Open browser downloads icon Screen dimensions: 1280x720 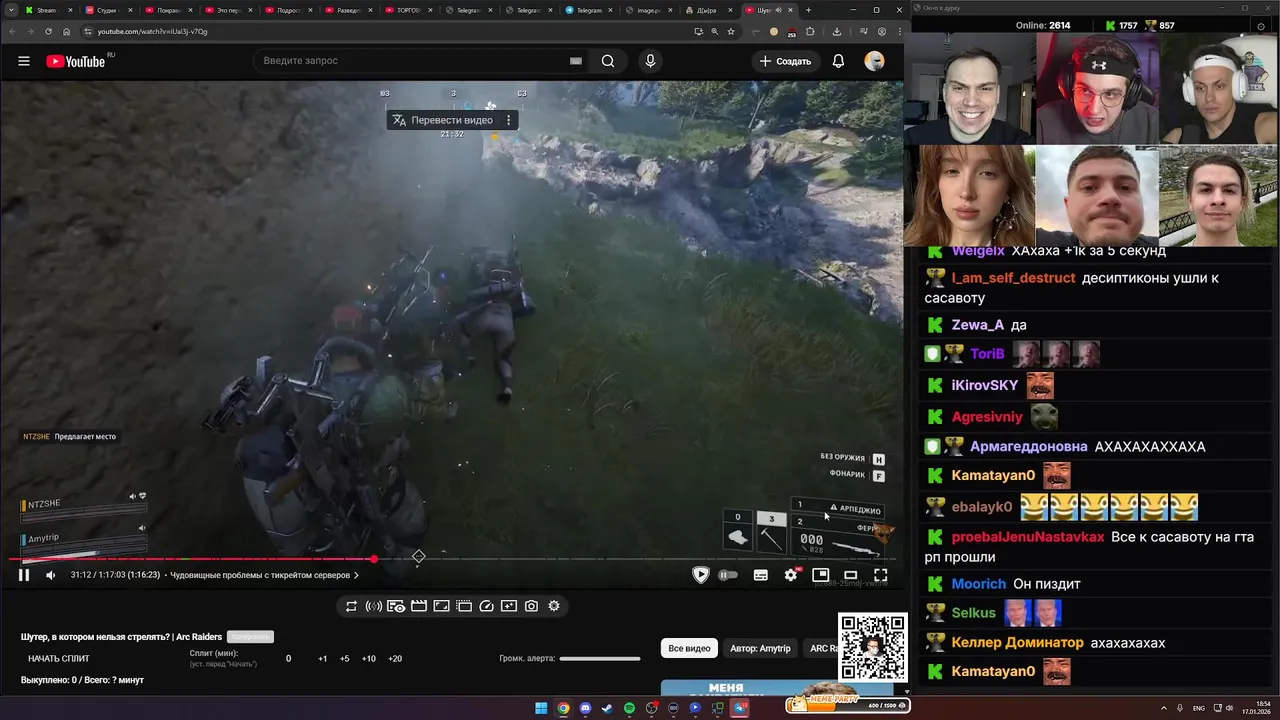point(837,31)
